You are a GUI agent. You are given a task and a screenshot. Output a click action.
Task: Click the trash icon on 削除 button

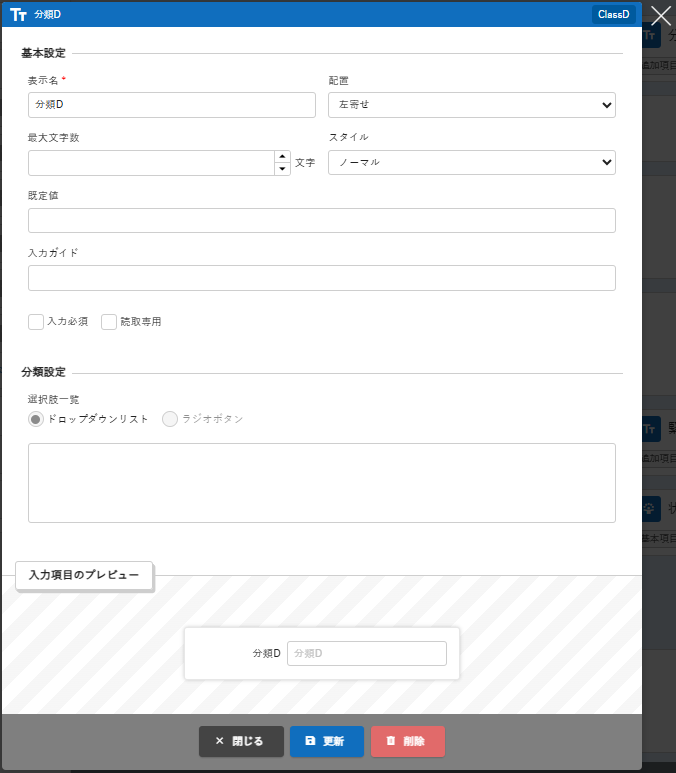click(x=391, y=741)
